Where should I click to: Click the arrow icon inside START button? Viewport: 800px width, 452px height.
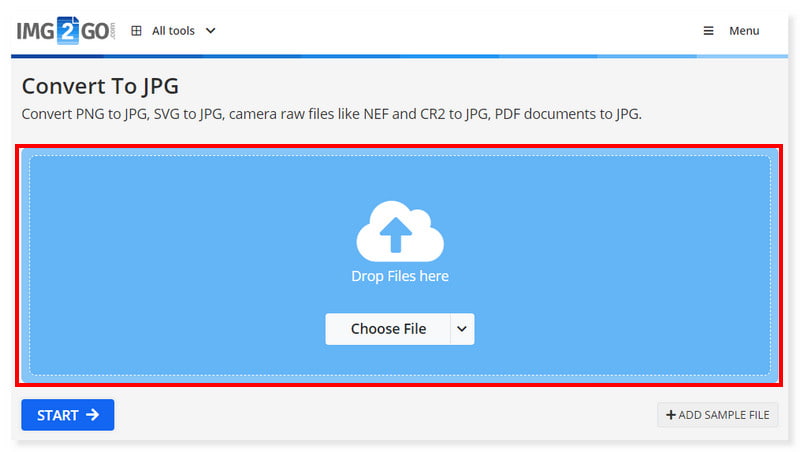(93, 415)
